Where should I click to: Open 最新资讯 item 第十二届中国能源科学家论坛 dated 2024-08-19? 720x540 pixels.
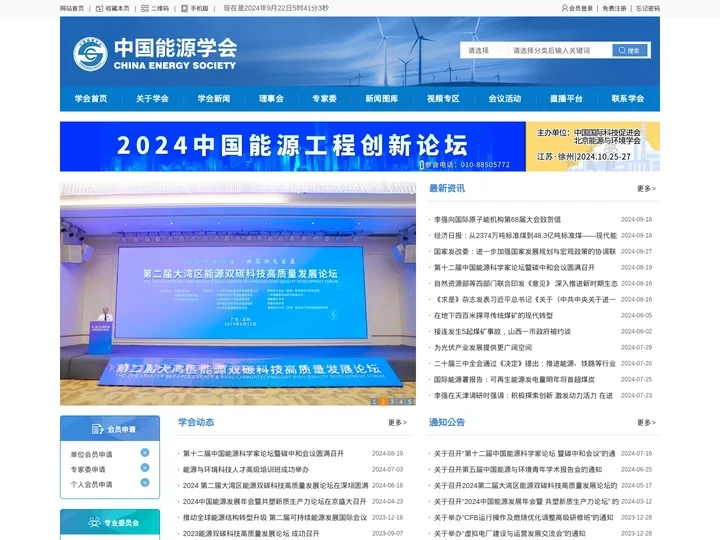(514, 267)
